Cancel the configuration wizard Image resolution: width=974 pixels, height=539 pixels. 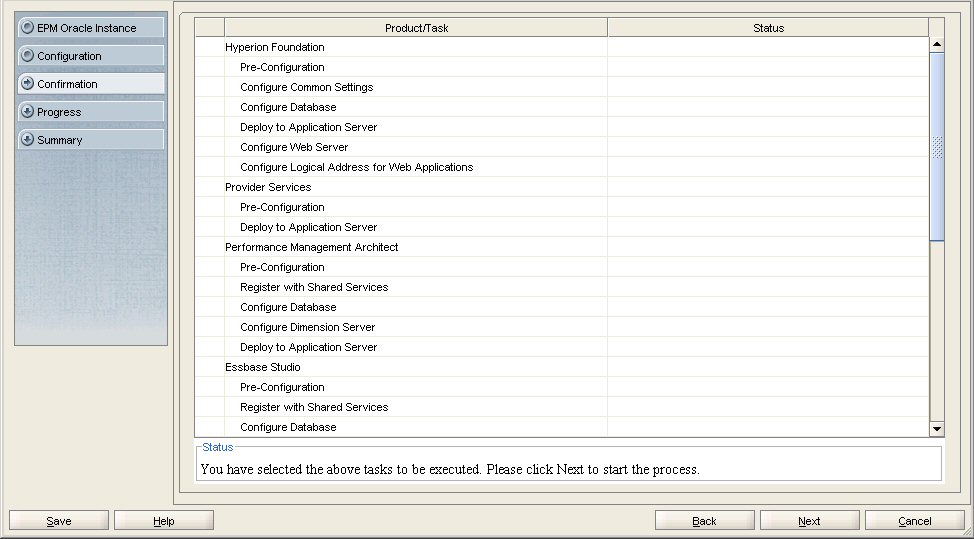[914, 521]
